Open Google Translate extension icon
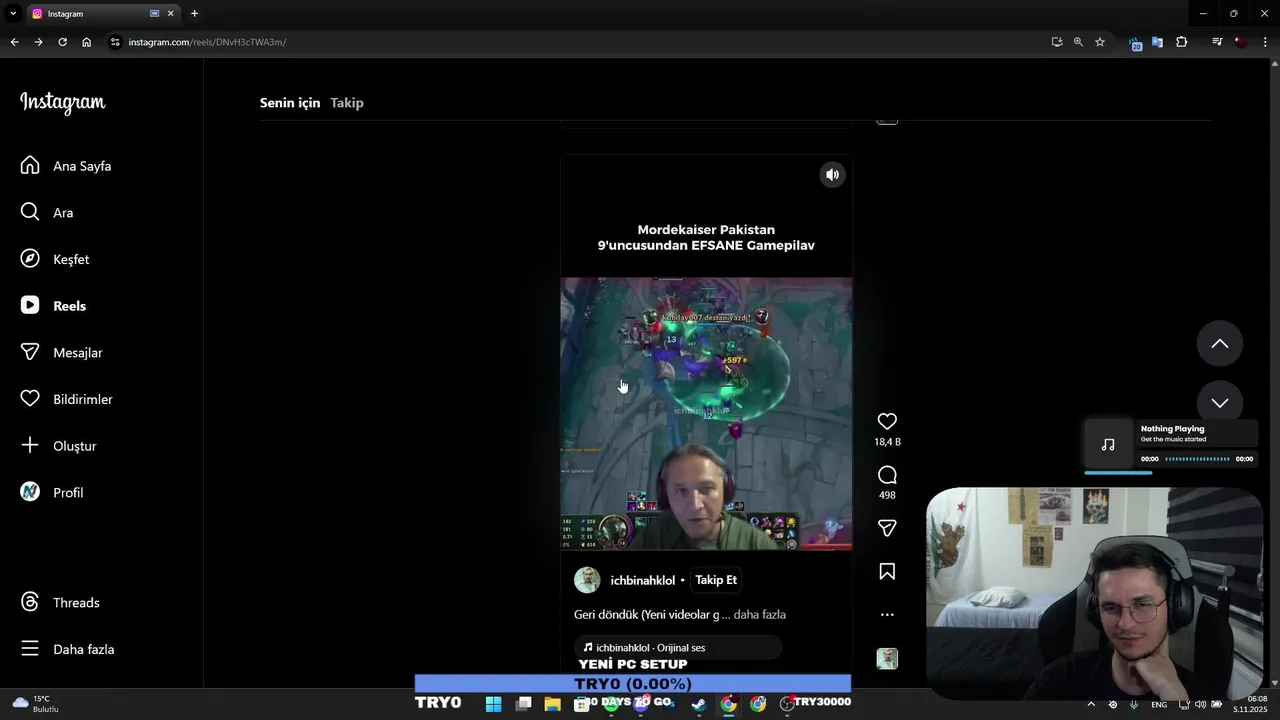The image size is (1280, 720). click(x=1157, y=42)
